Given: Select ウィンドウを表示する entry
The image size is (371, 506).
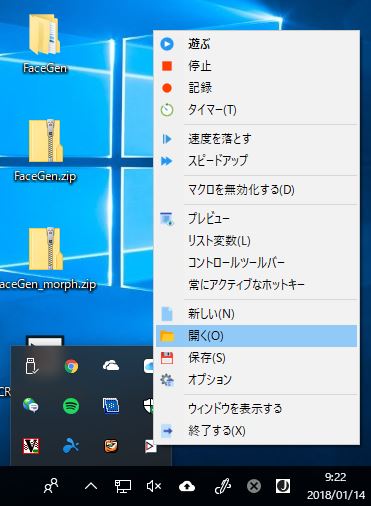Looking at the screenshot, I should (x=256, y=409).
